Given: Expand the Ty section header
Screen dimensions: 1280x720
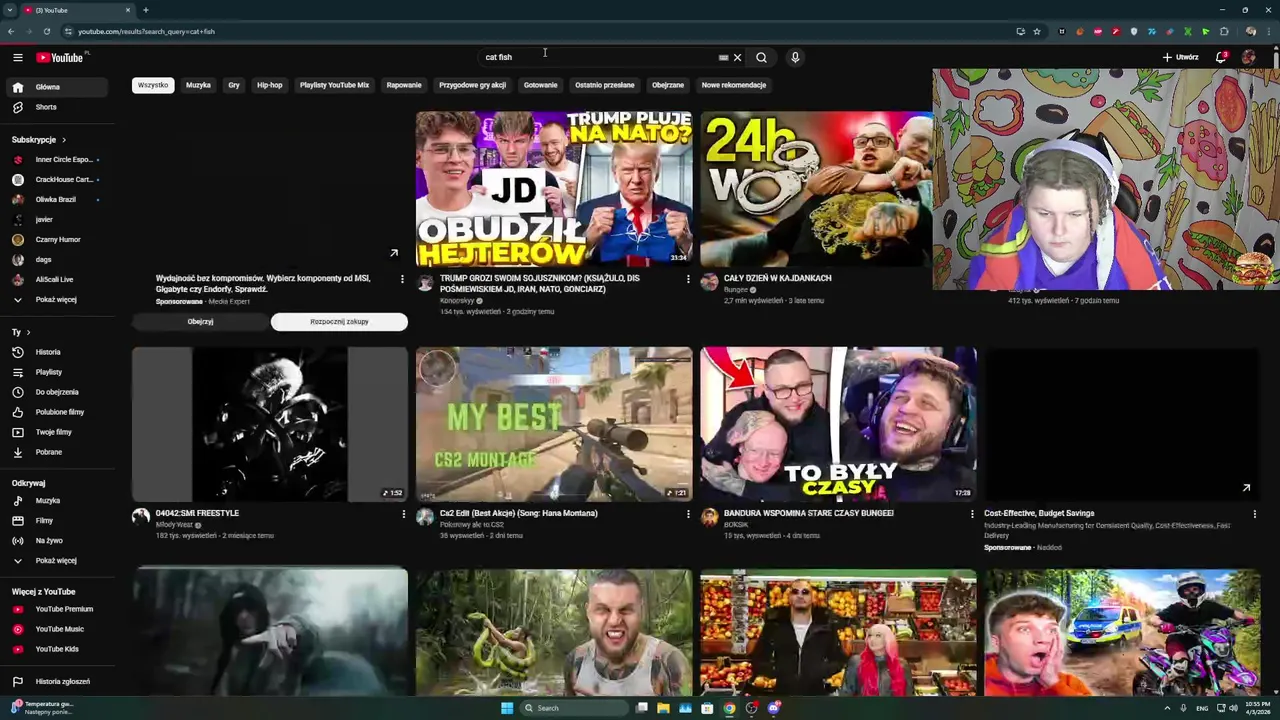Looking at the screenshot, I should click(x=21, y=332).
